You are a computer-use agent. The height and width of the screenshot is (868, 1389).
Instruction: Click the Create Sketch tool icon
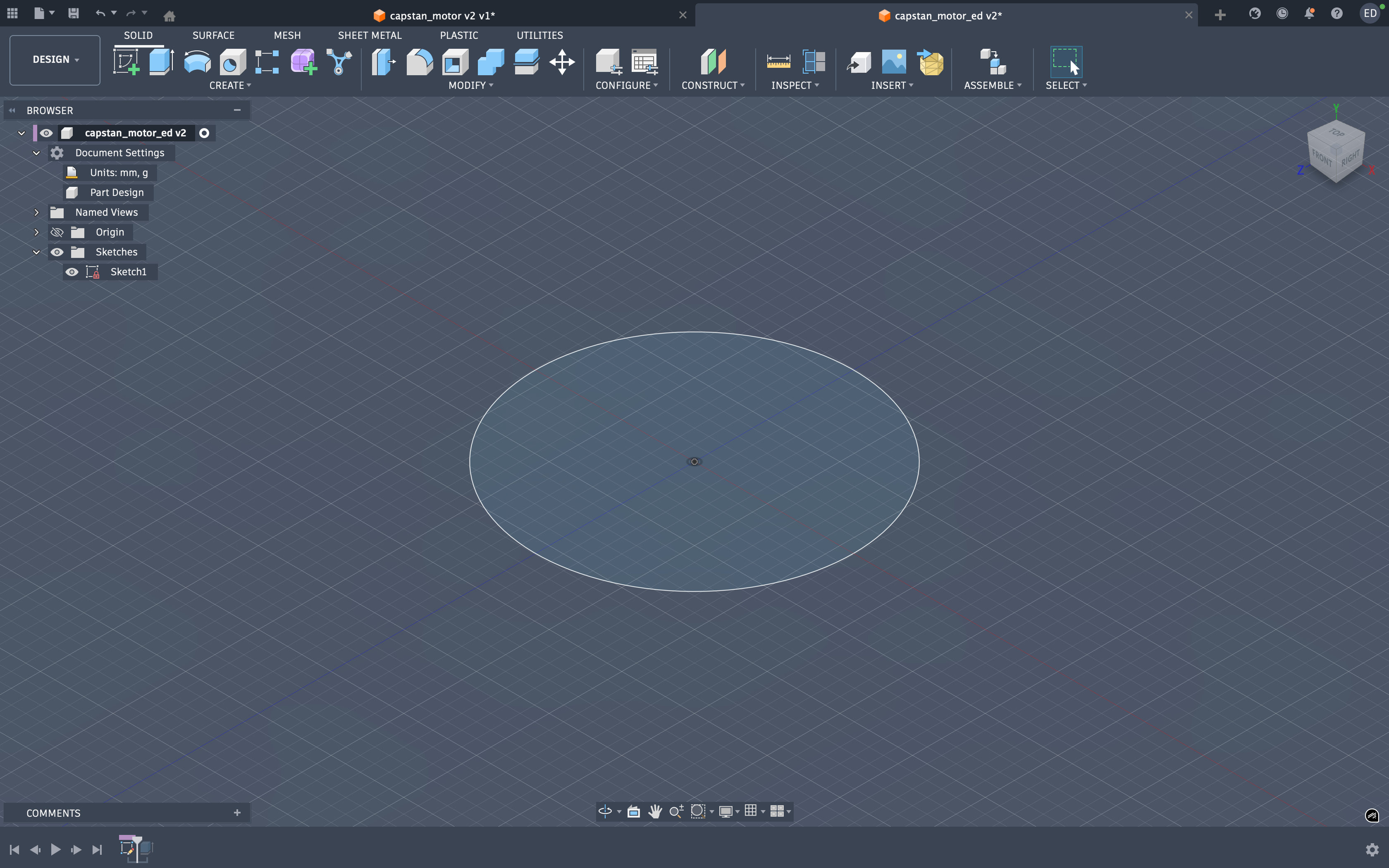pos(126,62)
